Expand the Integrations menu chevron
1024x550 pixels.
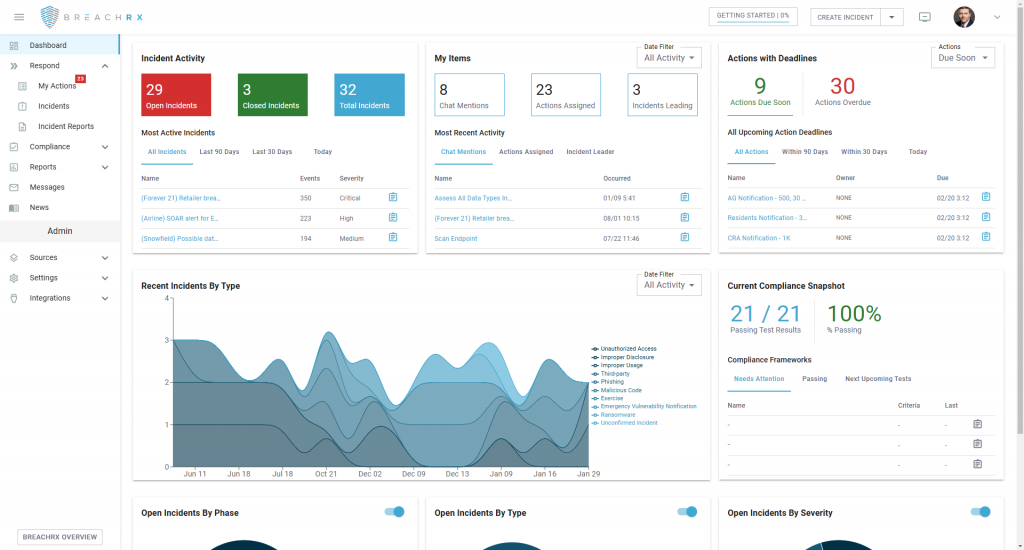point(105,299)
